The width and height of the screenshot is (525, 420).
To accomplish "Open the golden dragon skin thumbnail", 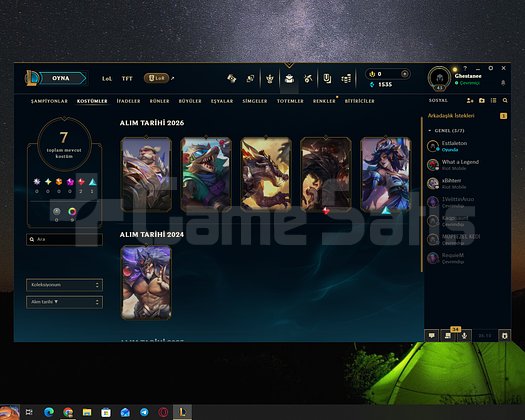I will tap(266, 174).
